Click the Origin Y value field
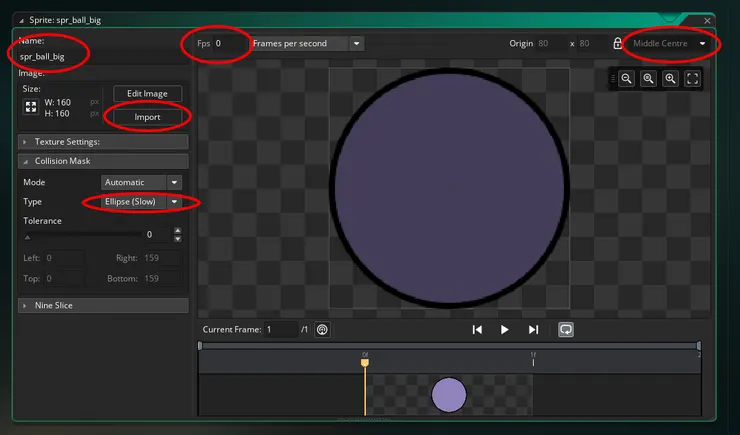 pyautogui.click(x=592, y=43)
